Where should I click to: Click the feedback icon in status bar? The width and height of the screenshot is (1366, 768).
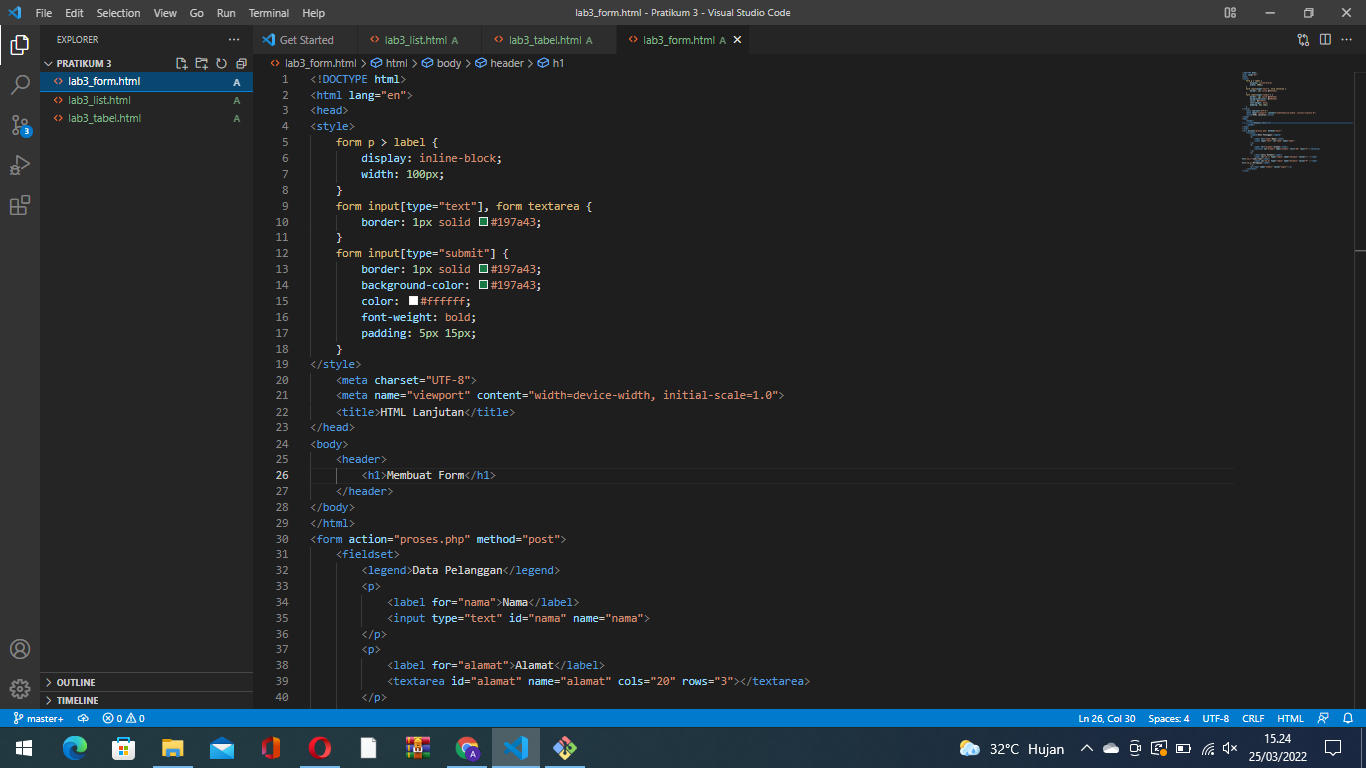point(1323,718)
